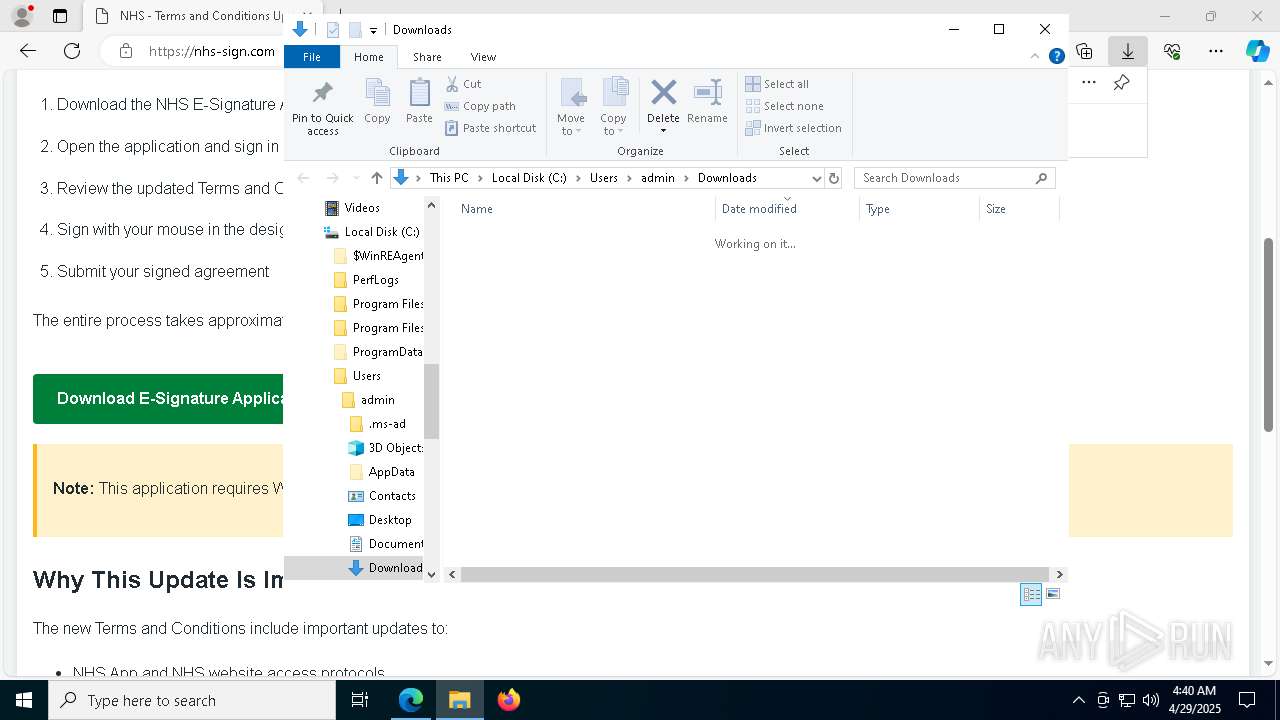Go back in Edge browser
Image resolution: width=1280 pixels, height=720 pixels.
point(28,51)
